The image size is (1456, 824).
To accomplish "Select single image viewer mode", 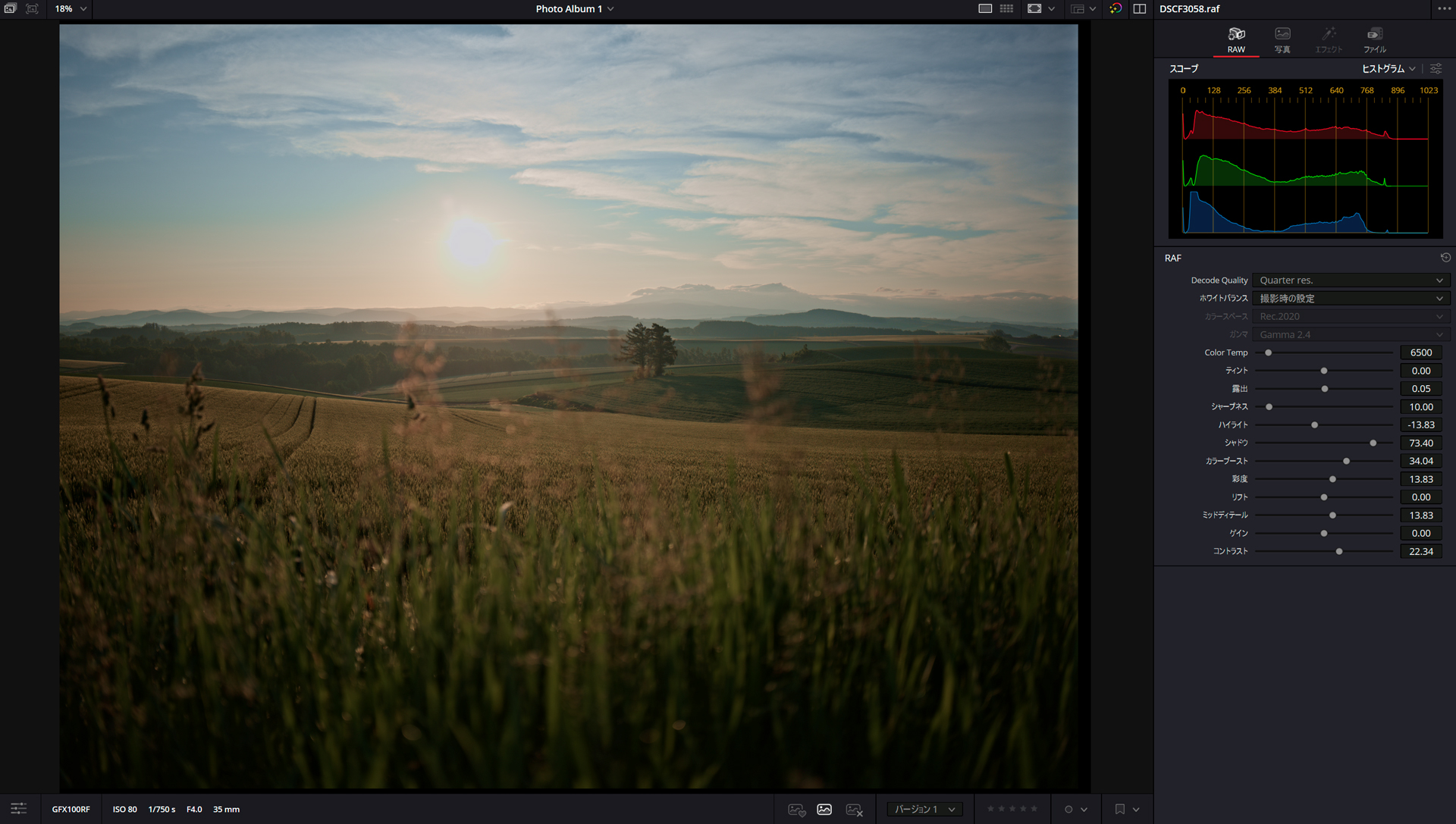I will click(x=985, y=9).
